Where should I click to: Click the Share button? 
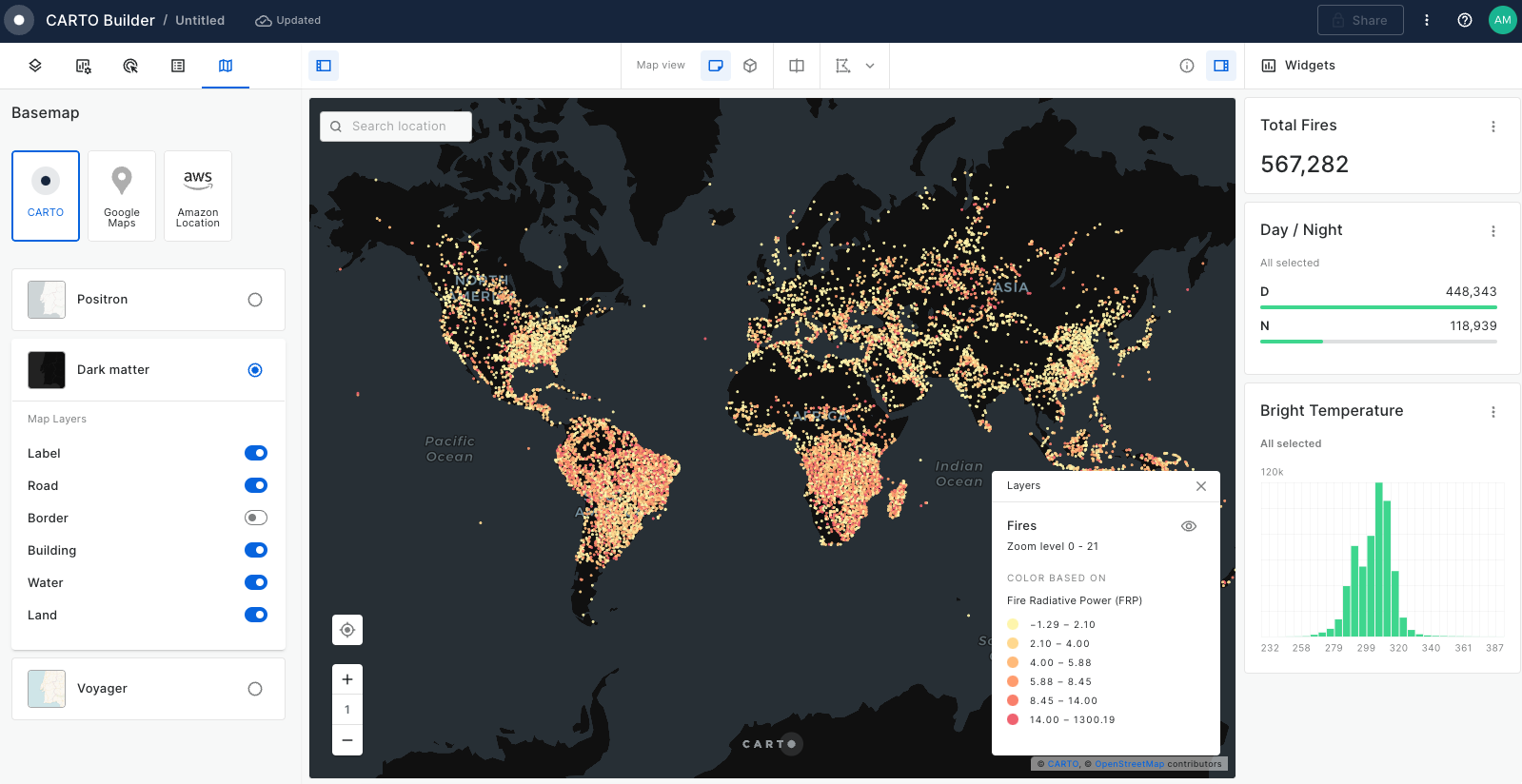[1359, 20]
